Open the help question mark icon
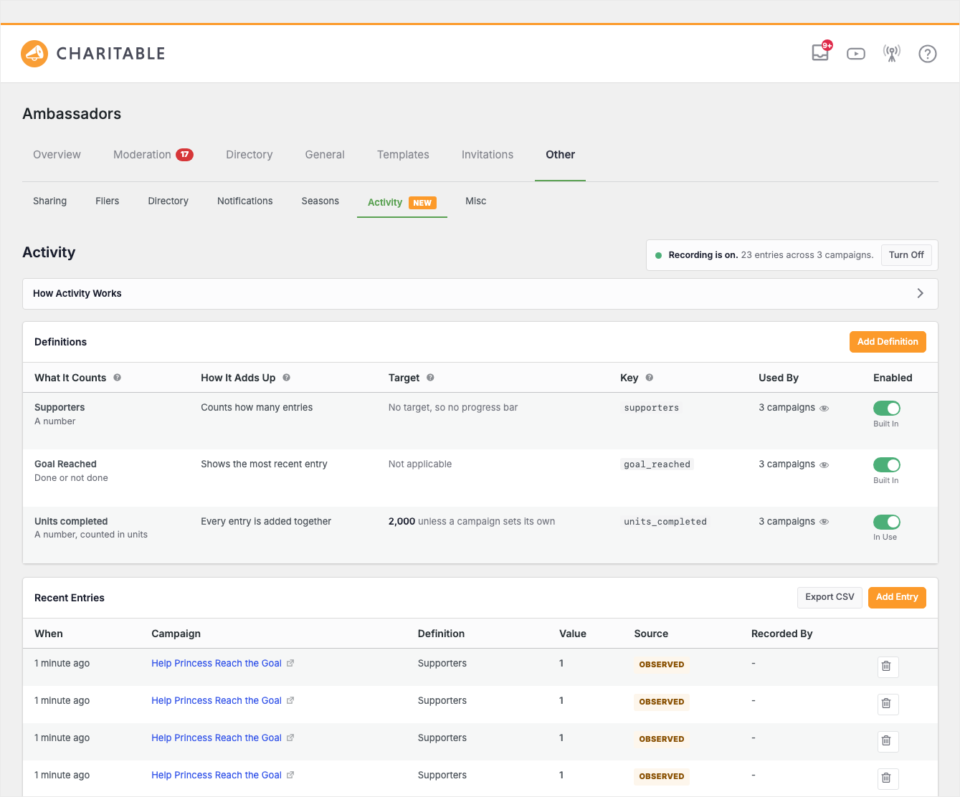The image size is (960, 797). click(927, 54)
